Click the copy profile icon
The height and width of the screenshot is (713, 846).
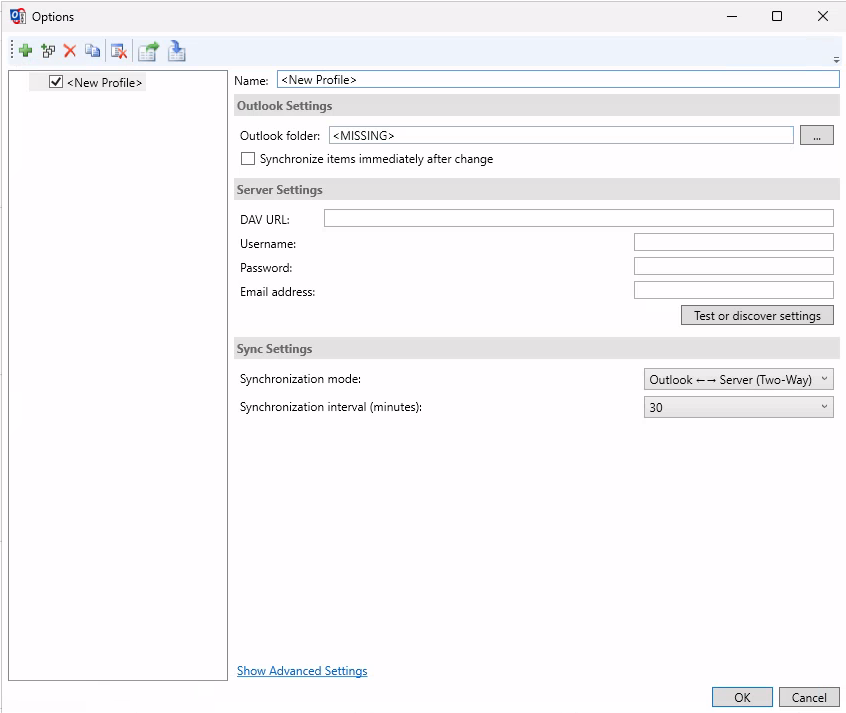tap(92, 51)
